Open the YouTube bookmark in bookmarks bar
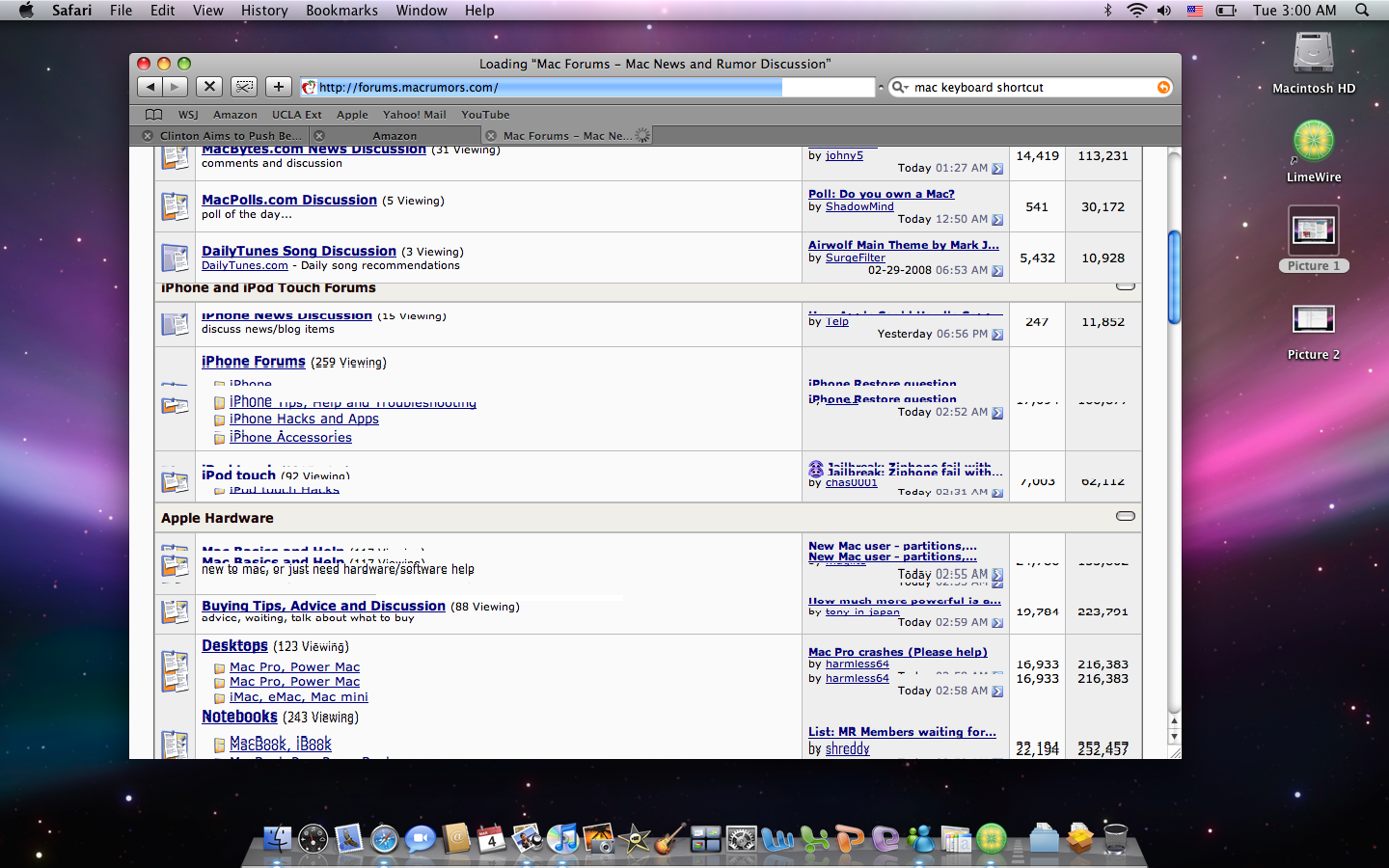 pos(485,115)
